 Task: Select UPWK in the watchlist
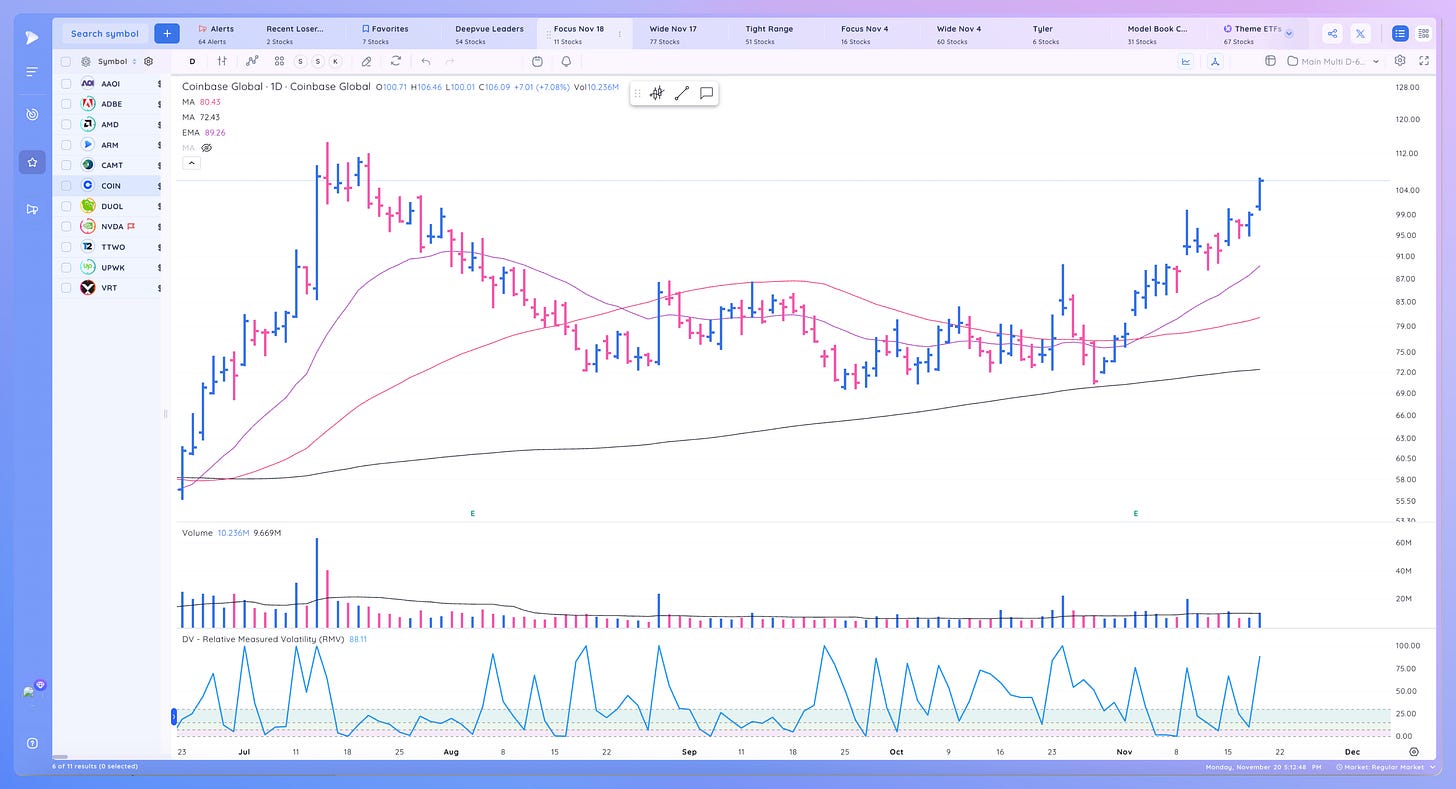pyautogui.click(x=107, y=267)
